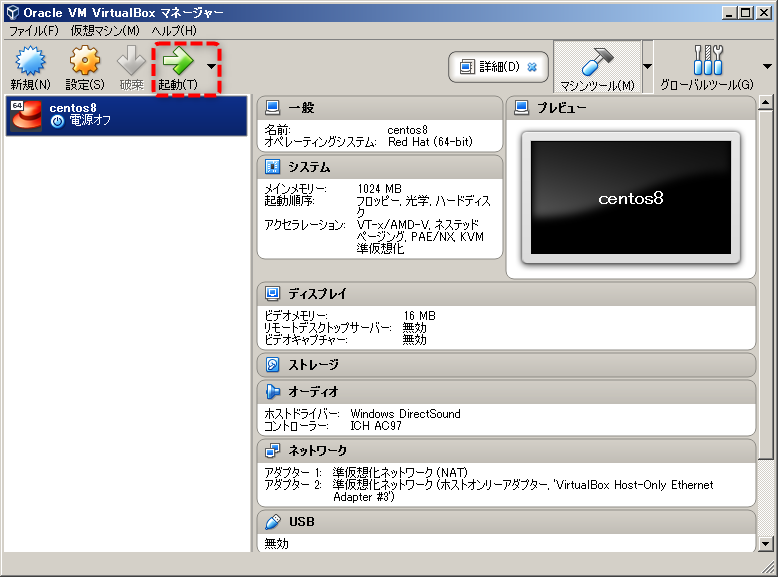Click the ネットワーク network icon

tap(272, 450)
